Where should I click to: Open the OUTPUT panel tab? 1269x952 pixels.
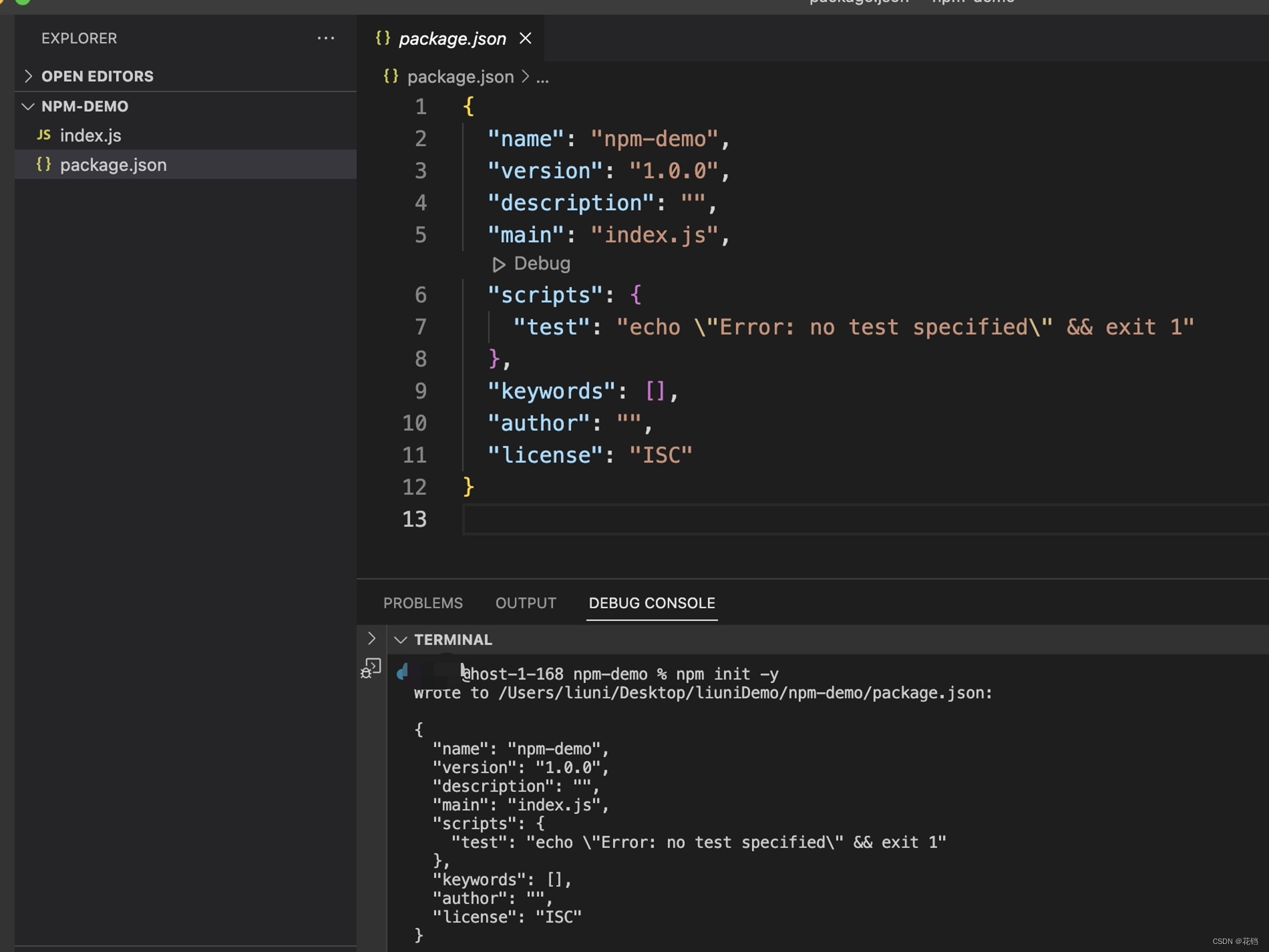[526, 603]
